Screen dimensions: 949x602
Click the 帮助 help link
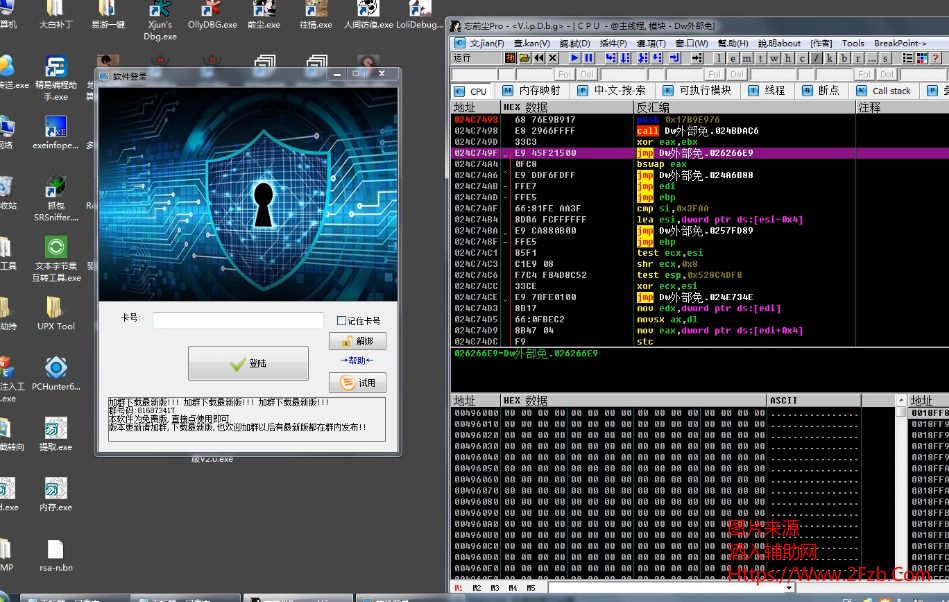(357, 361)
